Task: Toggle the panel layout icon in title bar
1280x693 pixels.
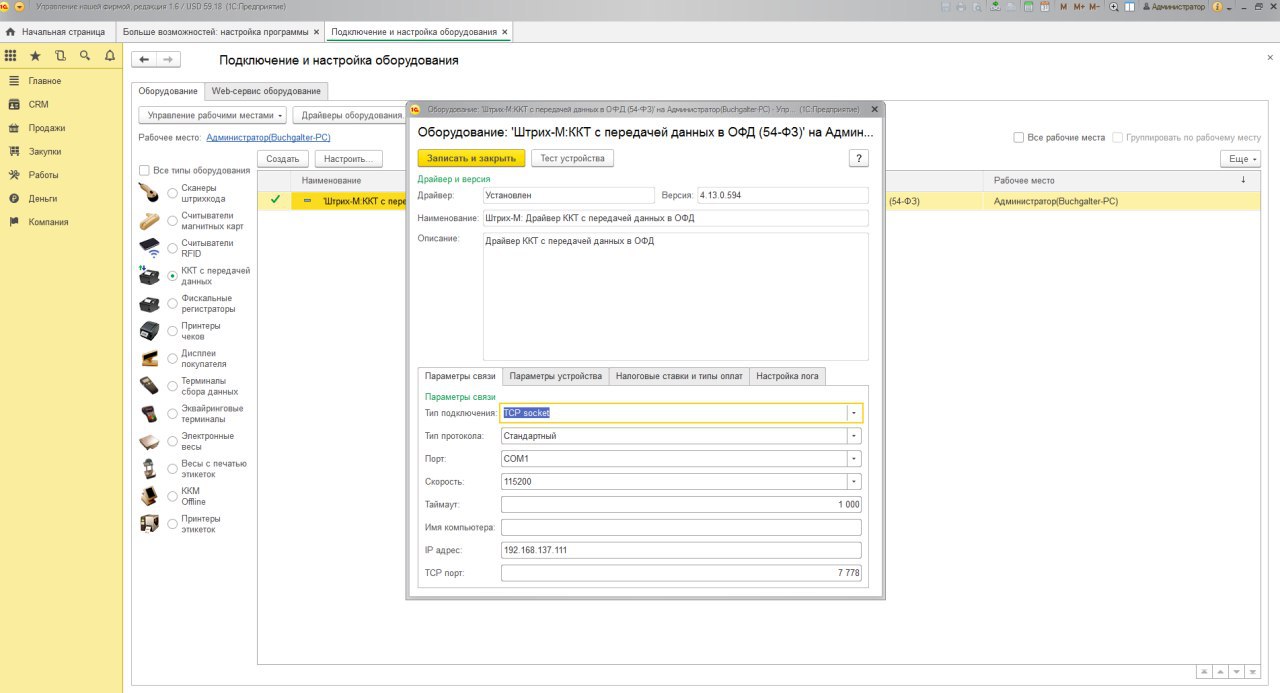Action: pyautogui.click(x=1130, y=6)
